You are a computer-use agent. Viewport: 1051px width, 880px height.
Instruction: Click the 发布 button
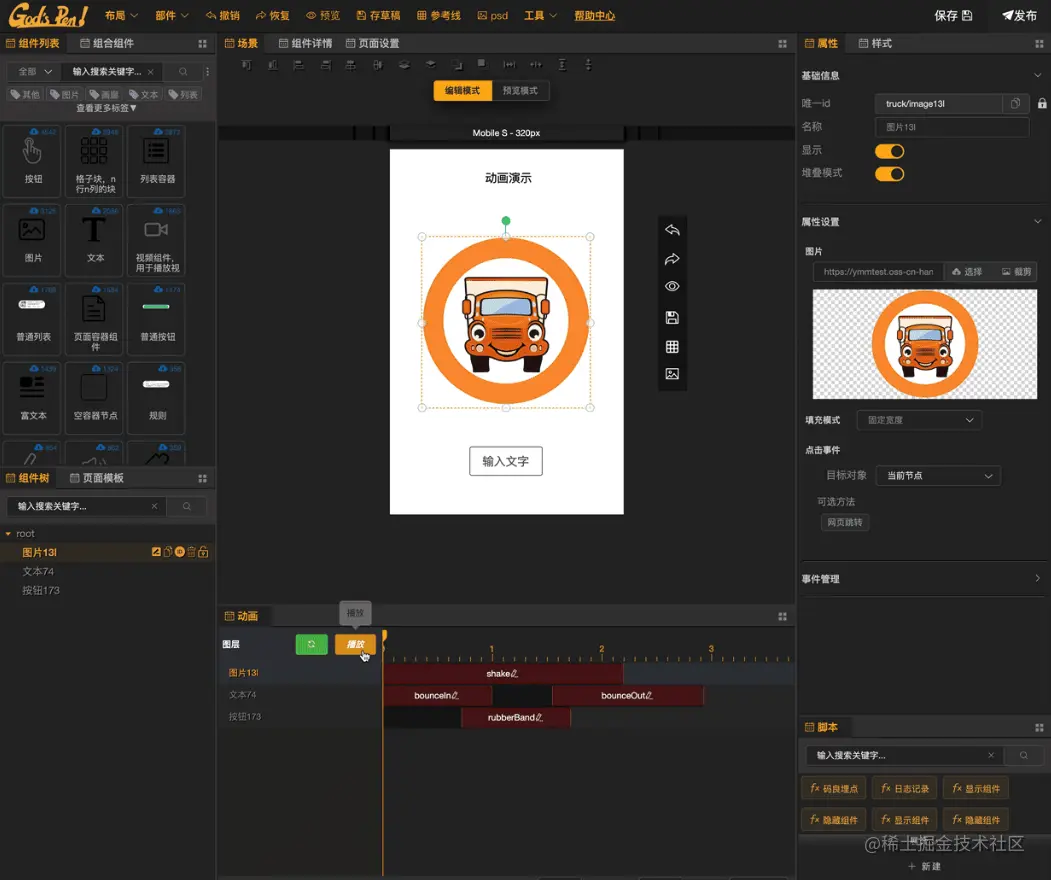(x=1019, y=15)
